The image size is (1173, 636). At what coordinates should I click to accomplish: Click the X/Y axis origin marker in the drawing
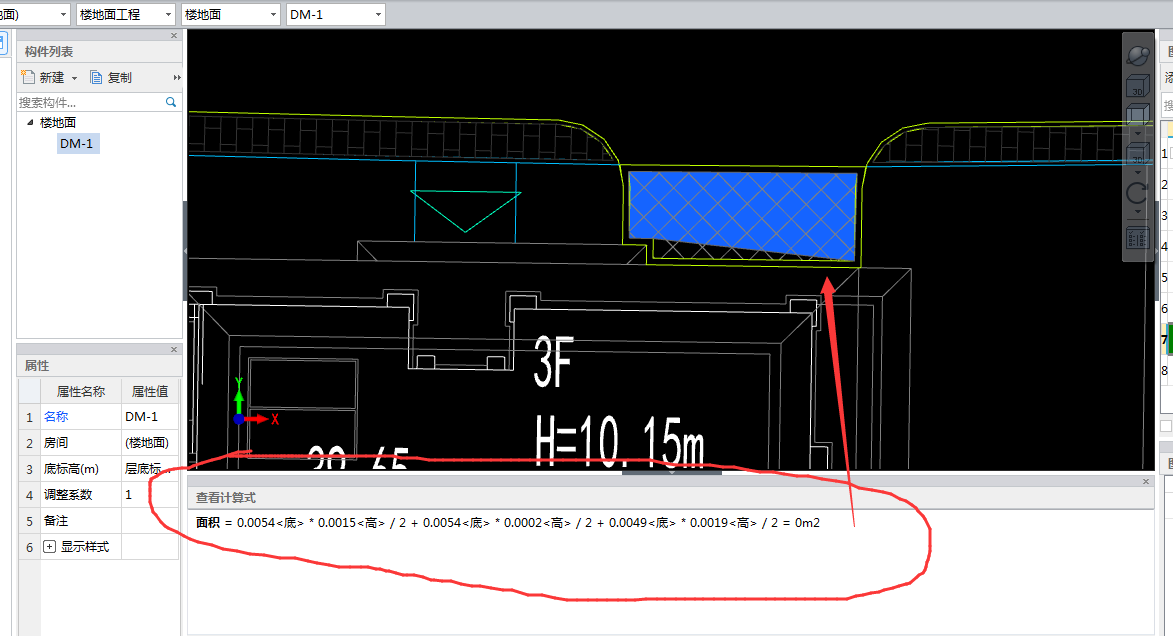point(239,418)
